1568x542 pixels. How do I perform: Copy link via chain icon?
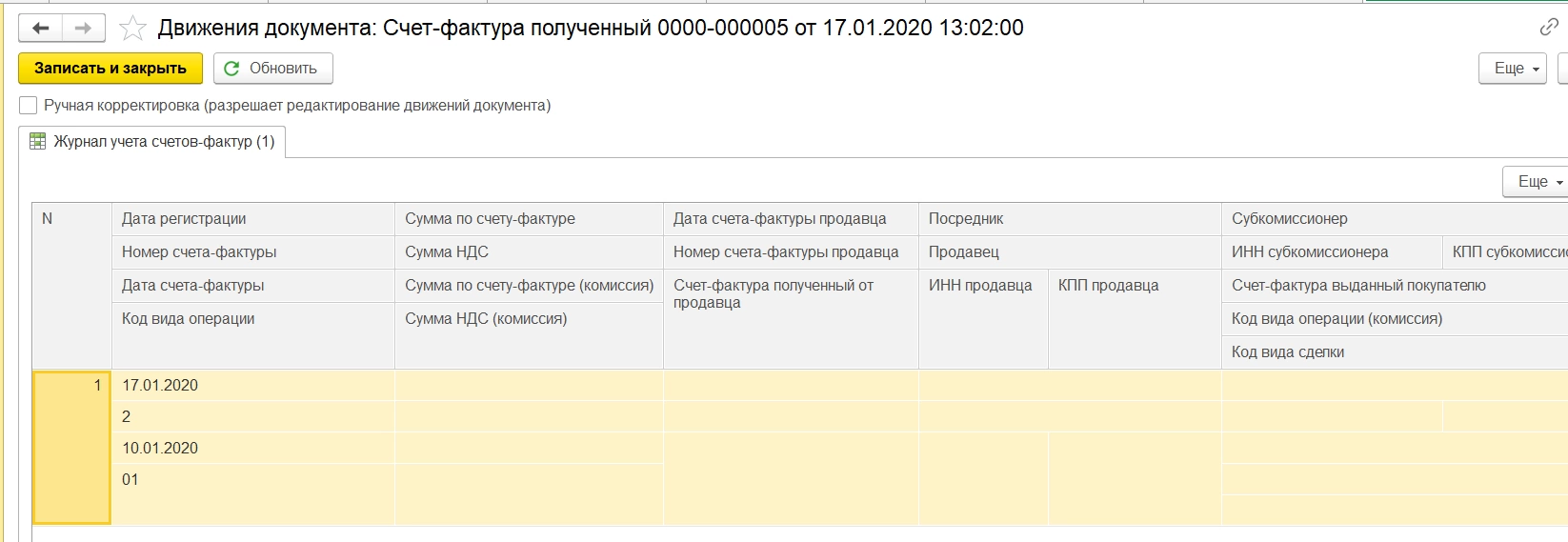click(1549, 28)
